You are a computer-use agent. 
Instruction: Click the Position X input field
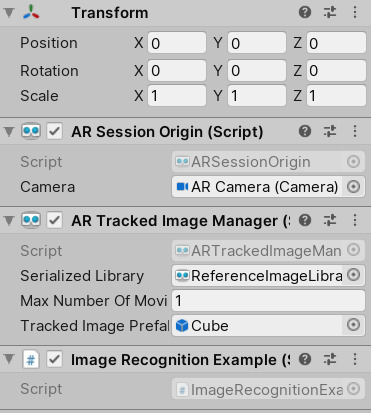[x=177, y=43]
